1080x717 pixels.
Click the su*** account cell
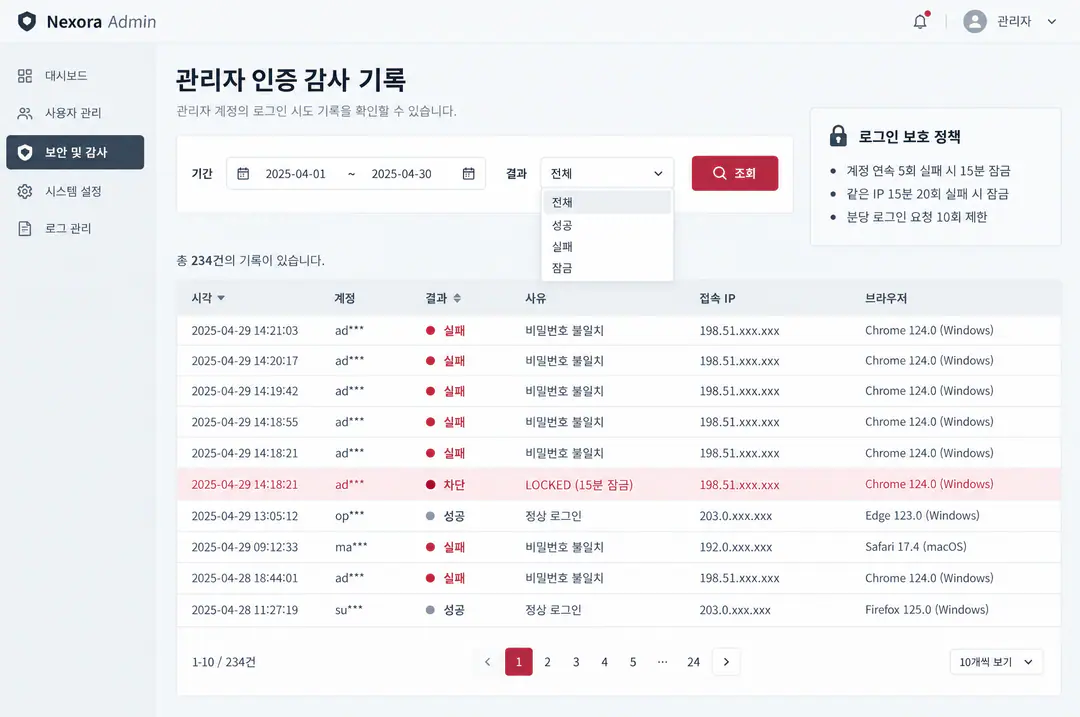tap(349, 610)
